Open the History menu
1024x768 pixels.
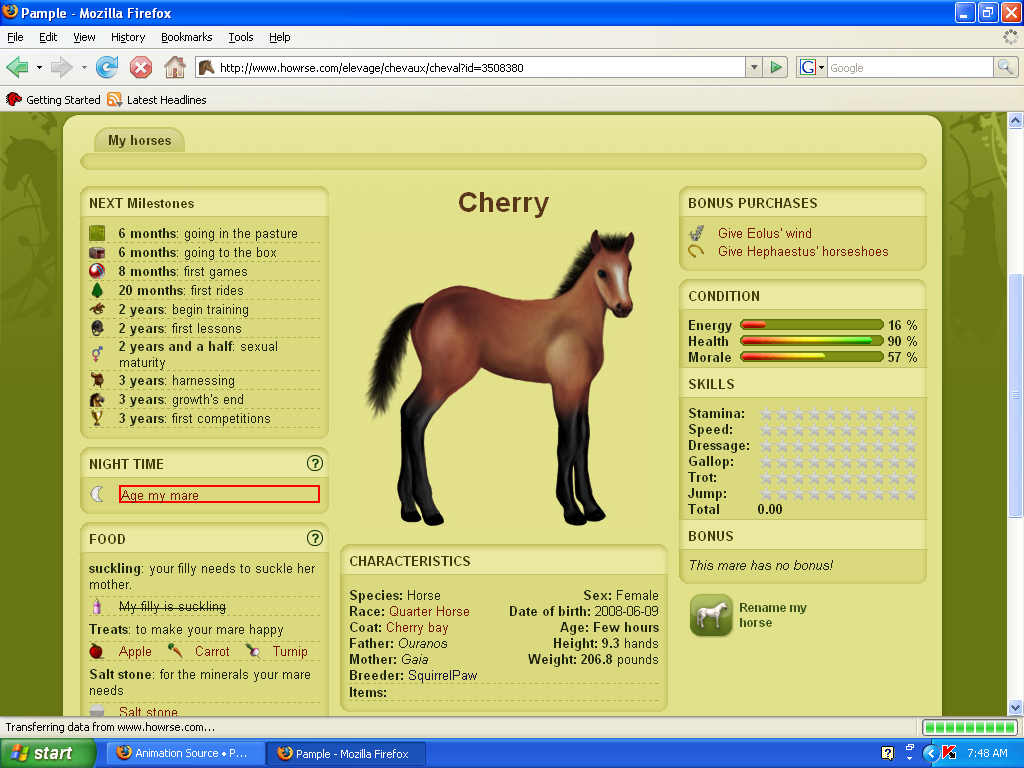coord(128,37)
